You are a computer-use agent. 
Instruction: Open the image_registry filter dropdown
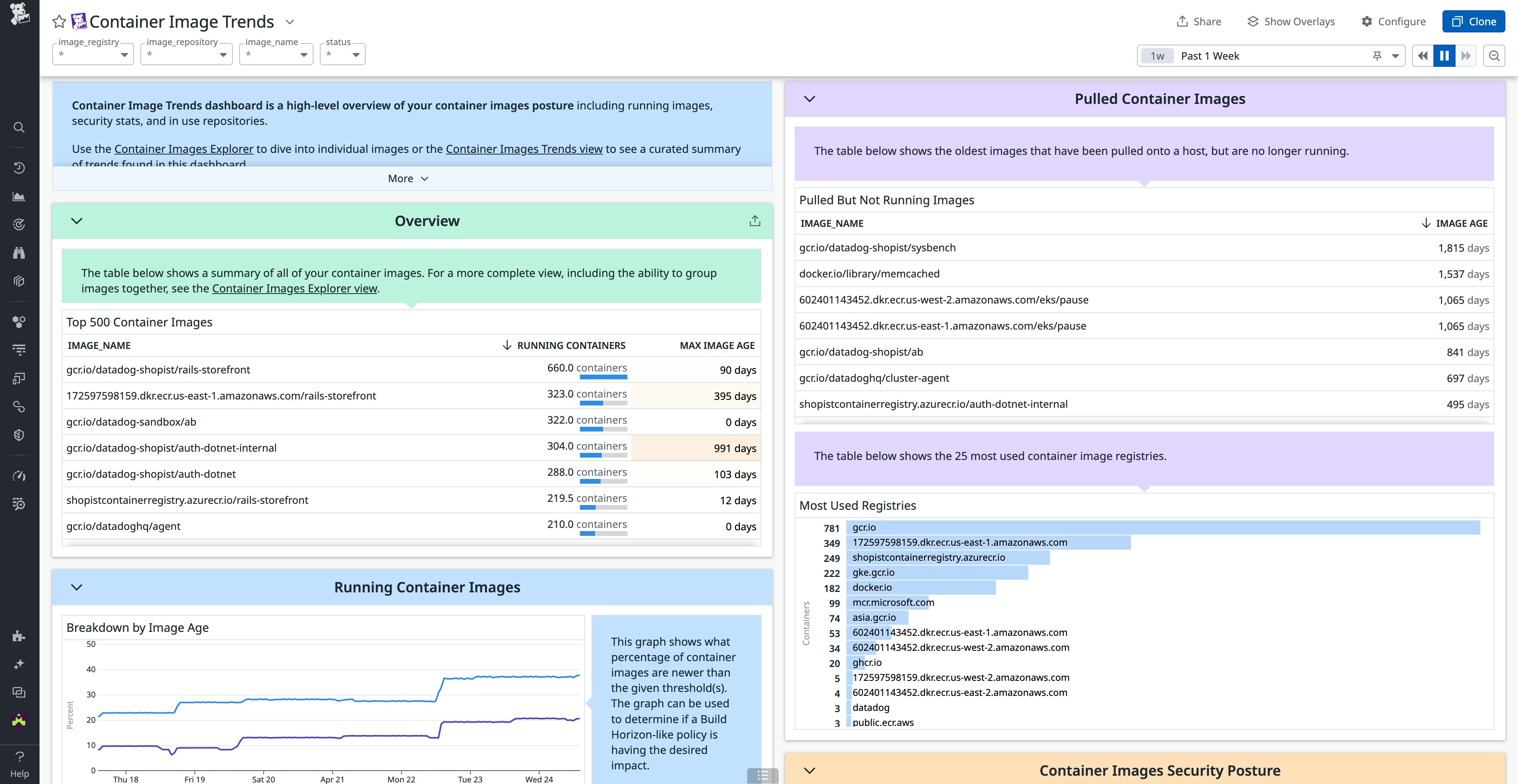coord(93,55)
